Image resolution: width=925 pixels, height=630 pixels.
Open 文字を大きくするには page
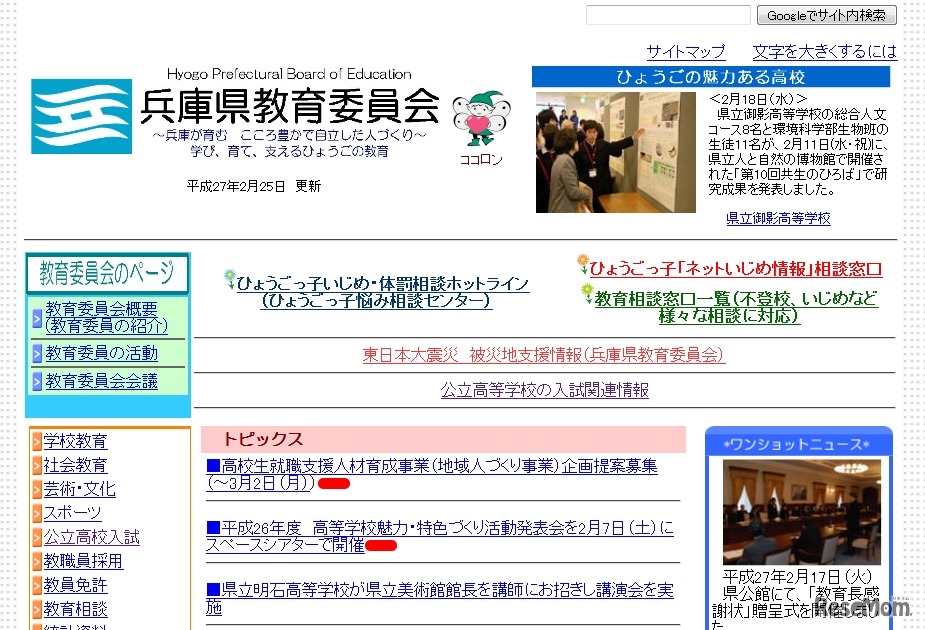[823, 51]
